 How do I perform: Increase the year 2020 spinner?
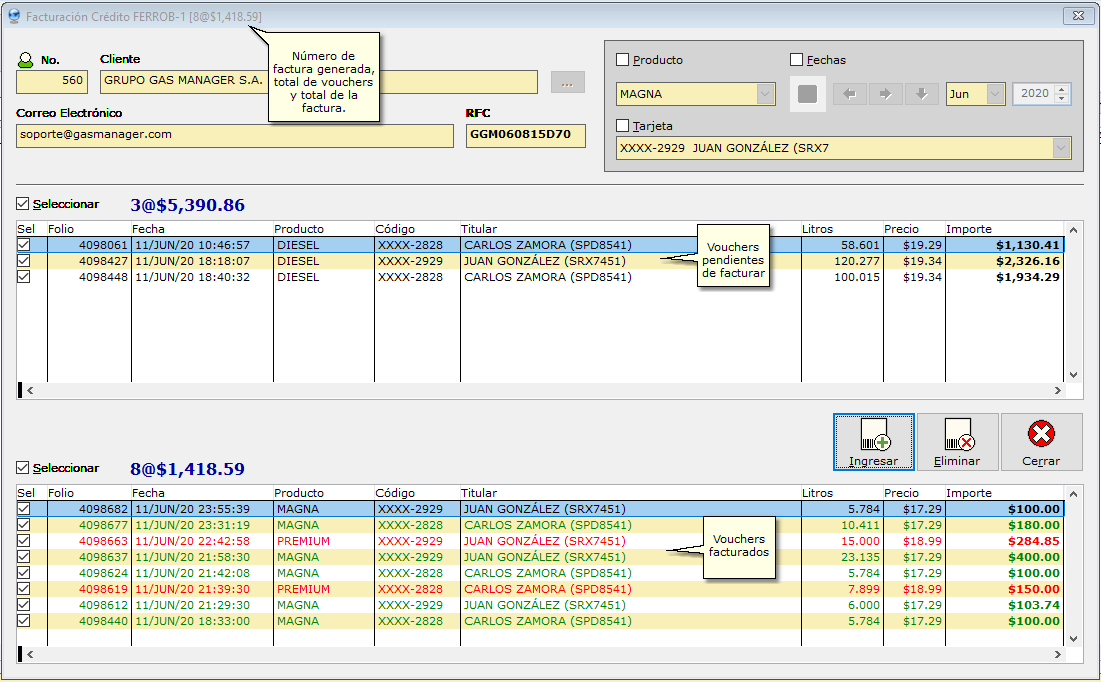1062,89
